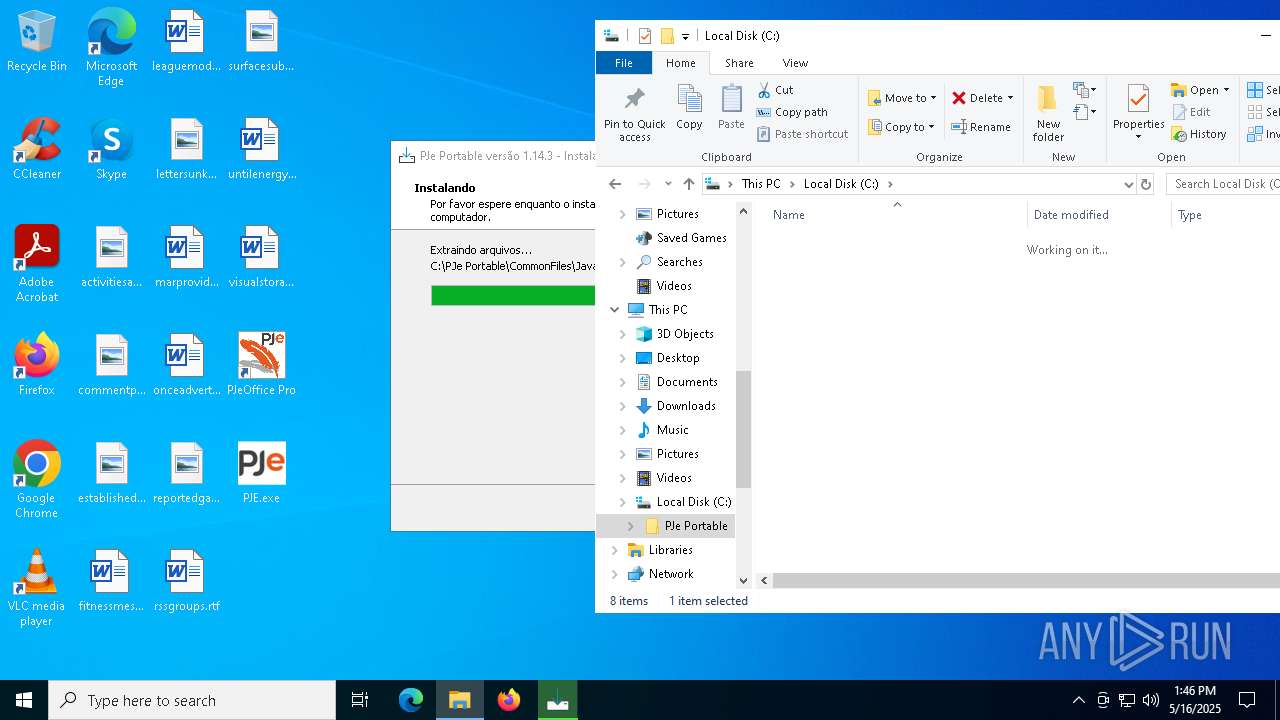Click Search Local Disk input field
Screen dimensions: 1280x720
[x=1224, y=184]
